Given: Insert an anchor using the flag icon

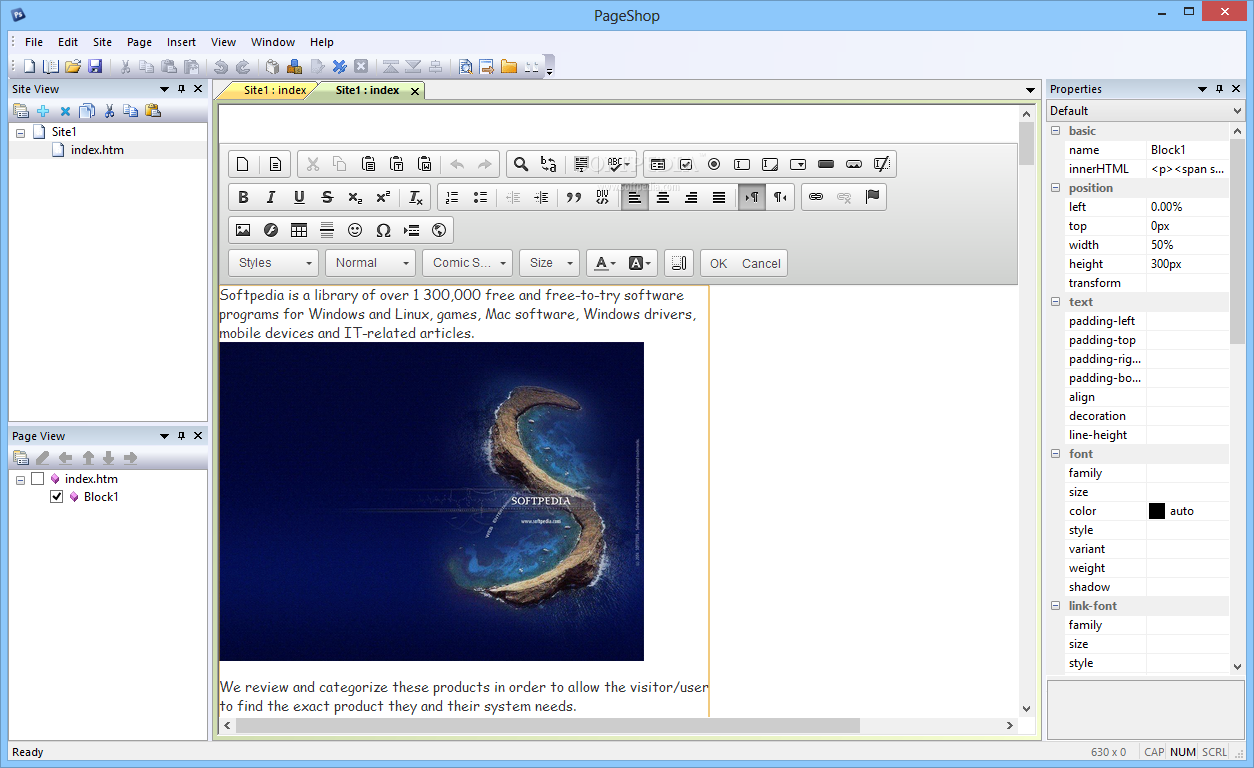Looking at the screenshot, I should (872, 198).
